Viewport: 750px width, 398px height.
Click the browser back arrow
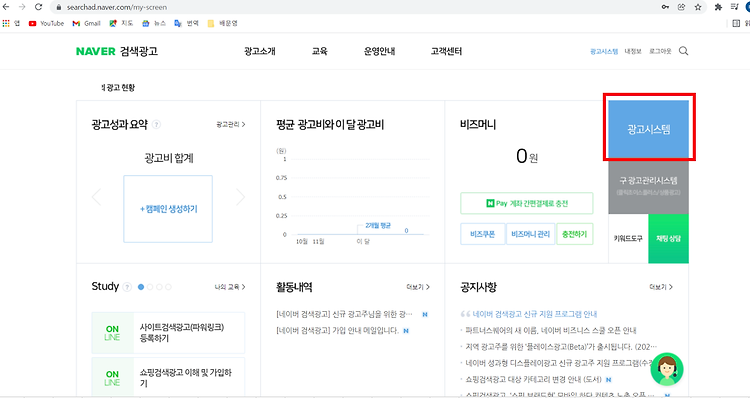pos(6,7)
